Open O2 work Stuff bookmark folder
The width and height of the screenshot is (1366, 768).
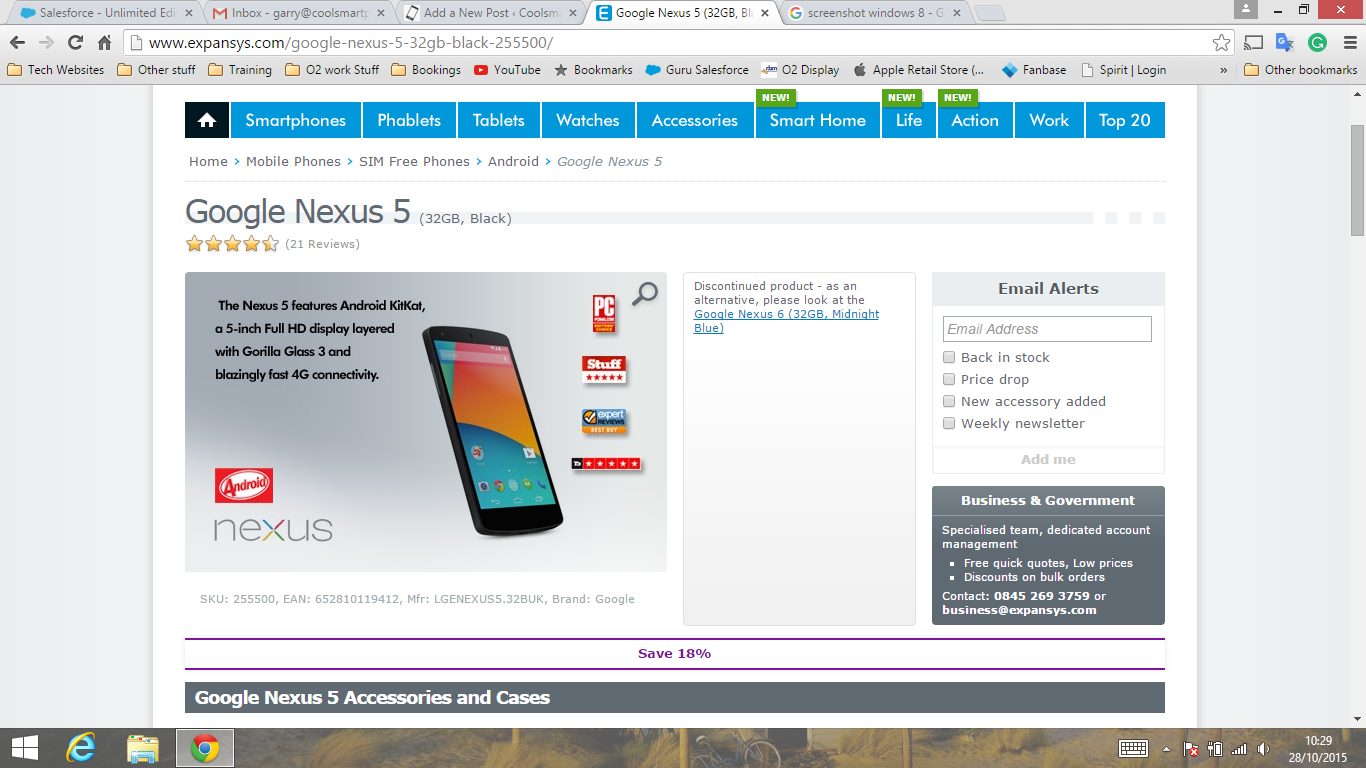pos(332,70)
